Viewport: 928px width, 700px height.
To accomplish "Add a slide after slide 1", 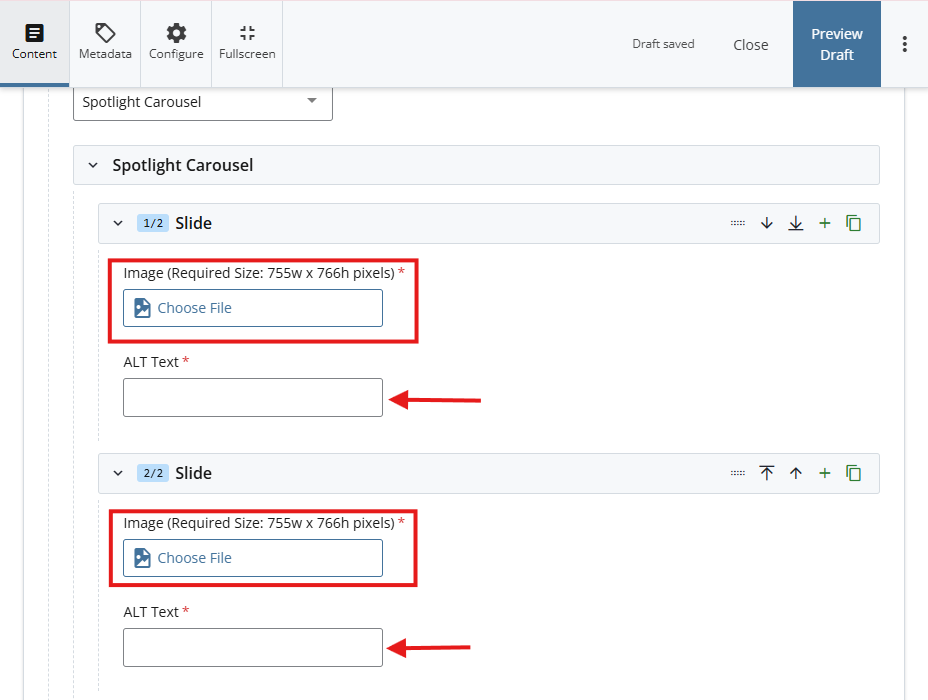I will (825, 223).
